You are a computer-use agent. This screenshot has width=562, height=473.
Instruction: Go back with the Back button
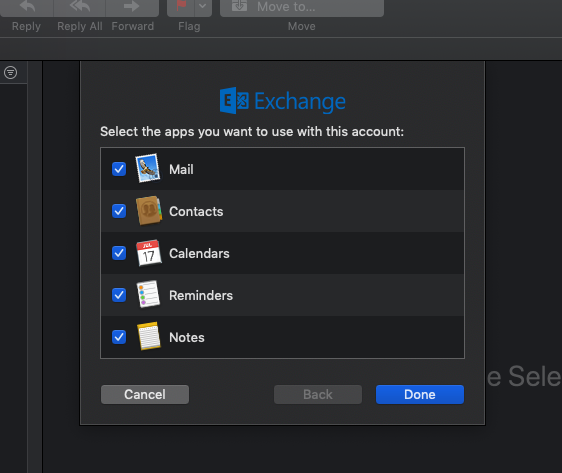318,395
